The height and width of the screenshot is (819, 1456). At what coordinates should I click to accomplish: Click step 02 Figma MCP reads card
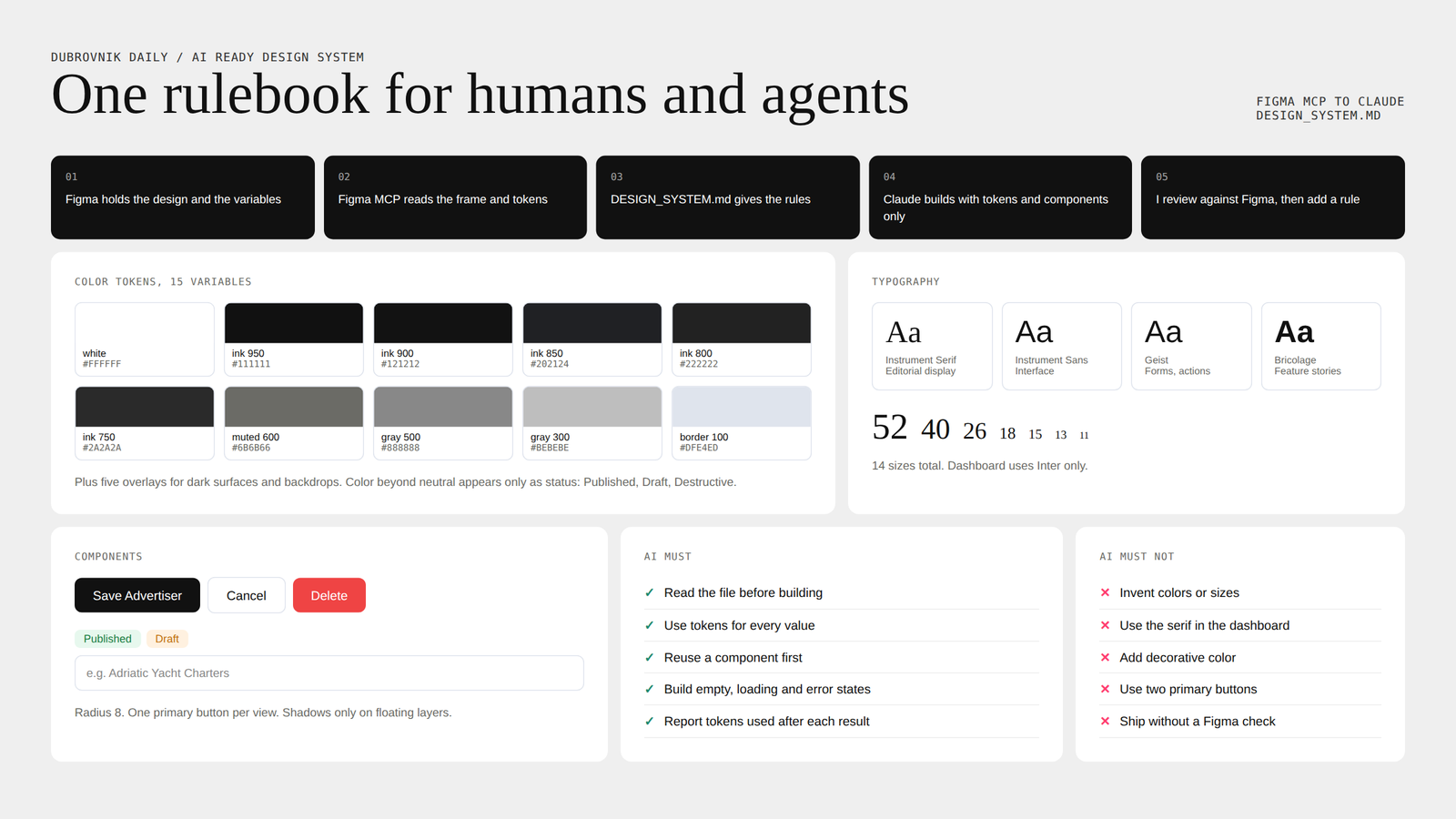click(455, 197)
